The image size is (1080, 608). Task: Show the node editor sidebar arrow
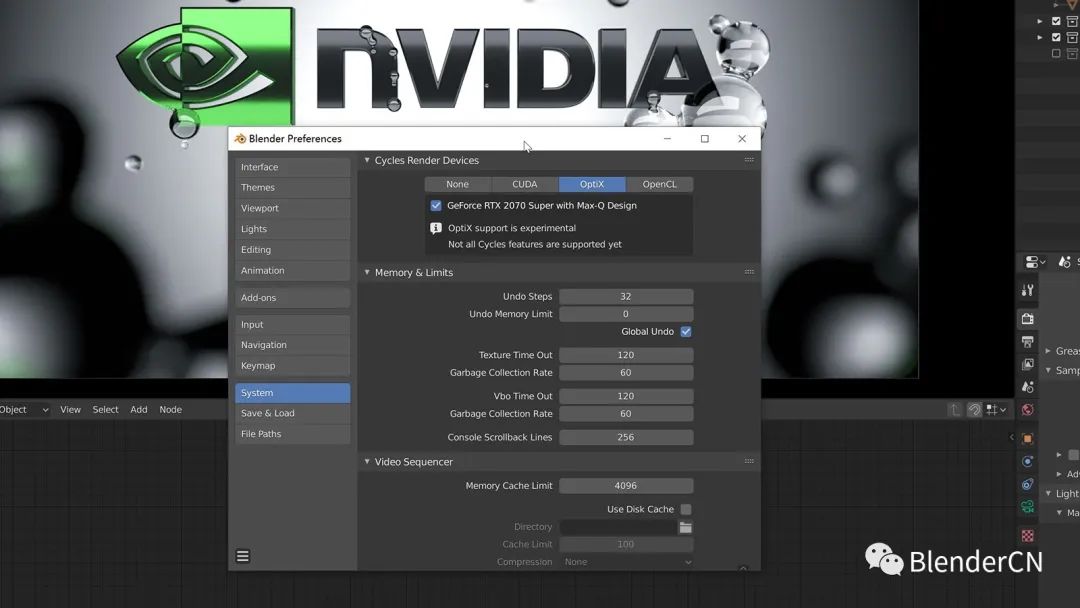coord(1012,437)
